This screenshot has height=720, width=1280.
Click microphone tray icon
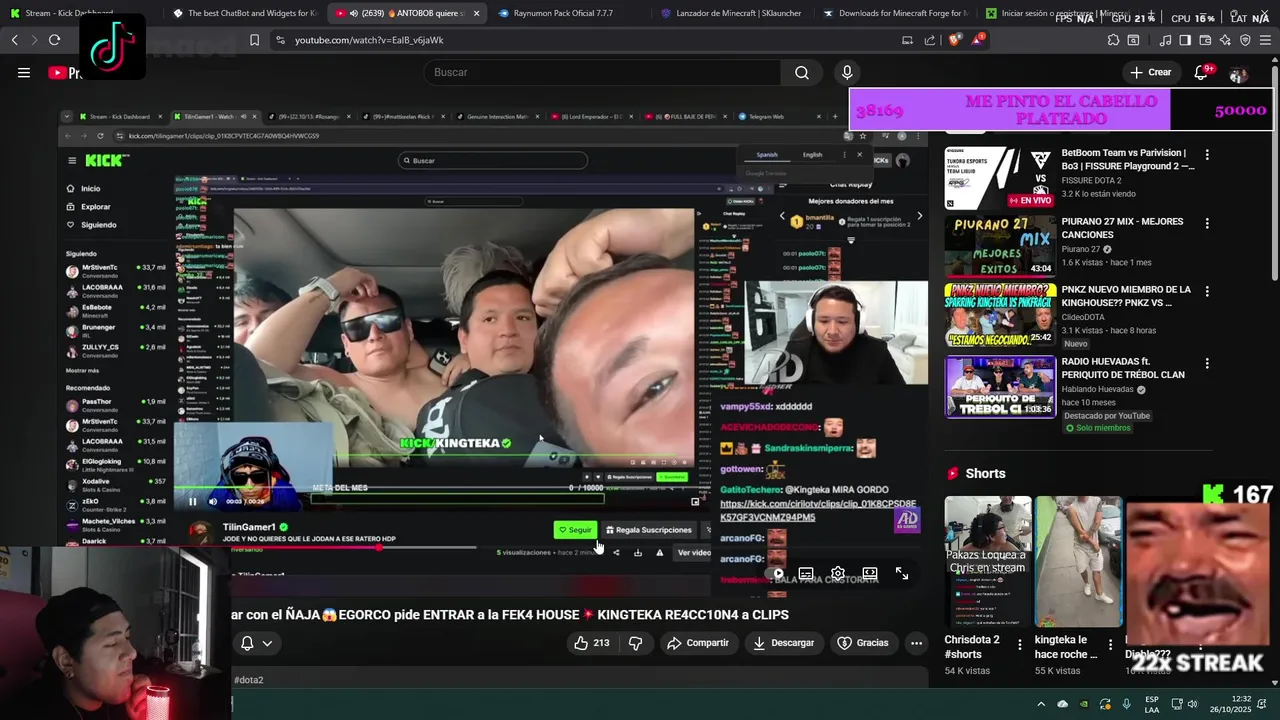click(x=1127, y=704)
